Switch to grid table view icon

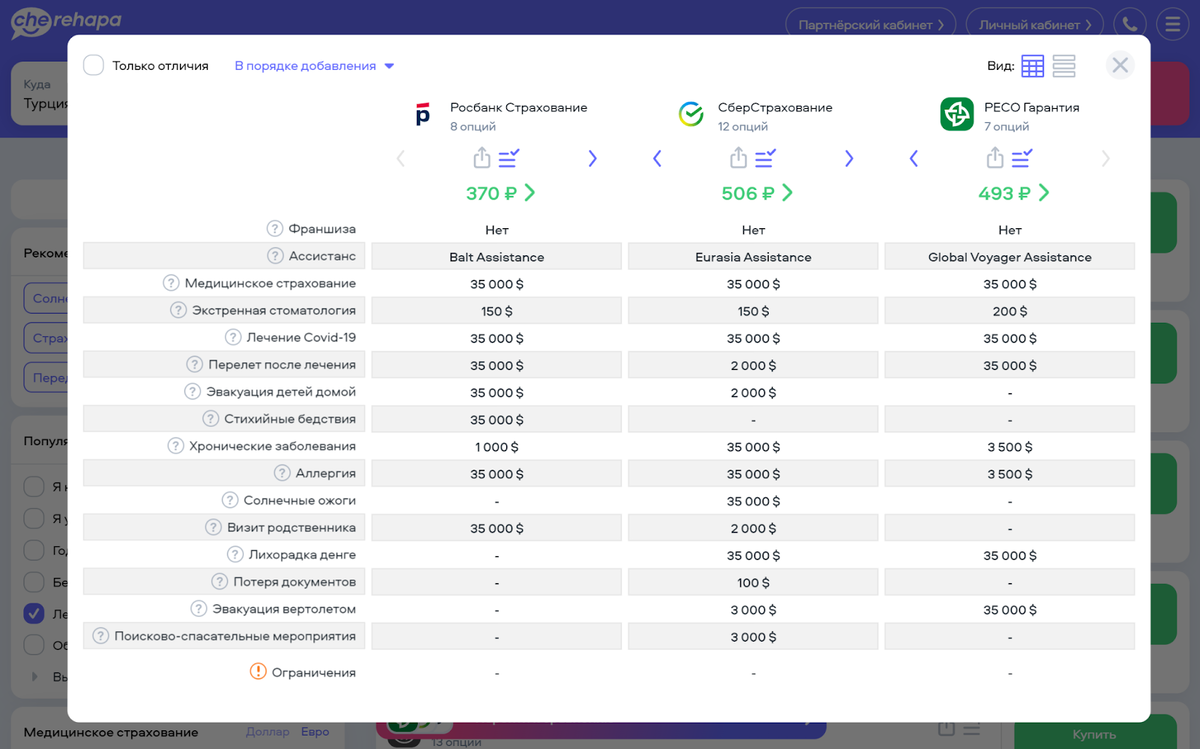[x=1032, y=66]
